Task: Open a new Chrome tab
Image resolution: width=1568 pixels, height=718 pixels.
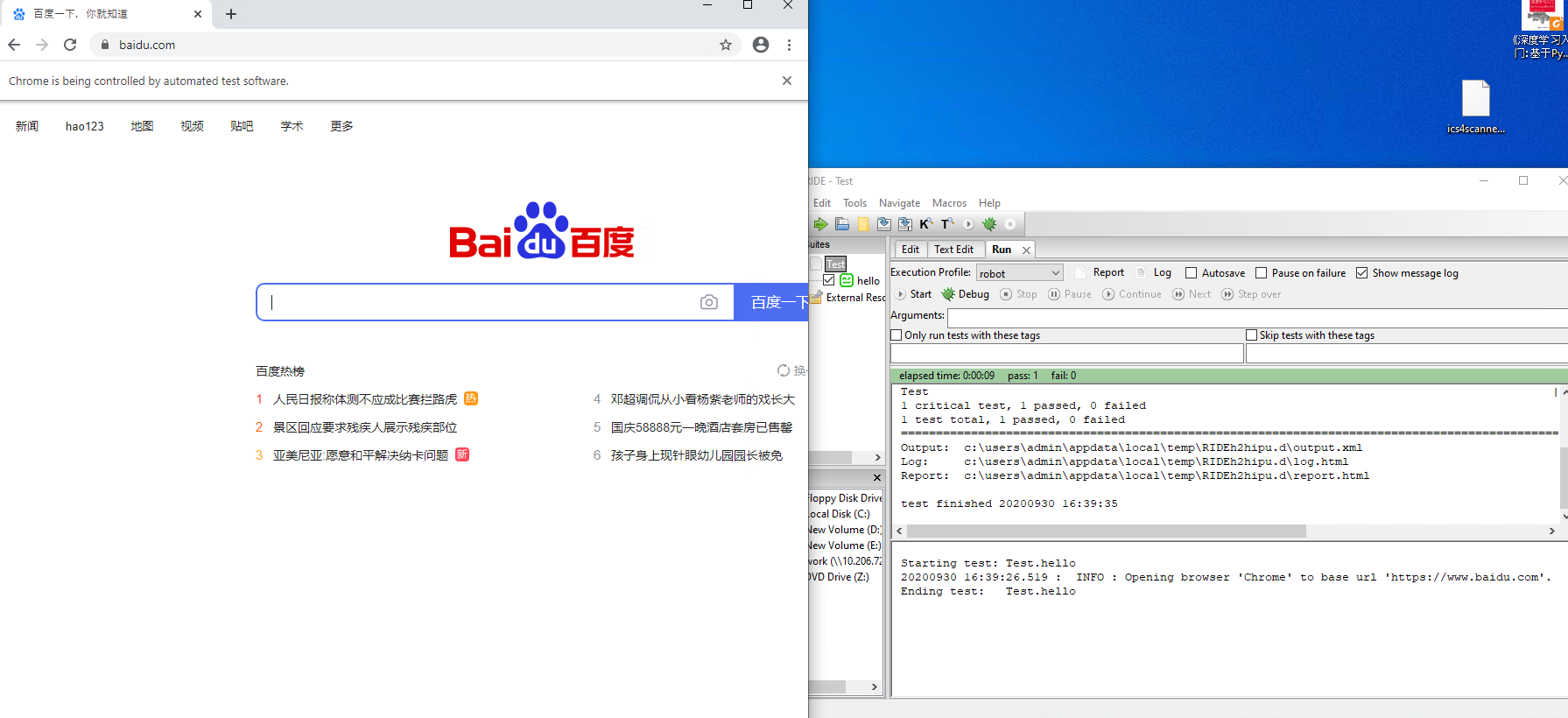Action: click(231, 14)
